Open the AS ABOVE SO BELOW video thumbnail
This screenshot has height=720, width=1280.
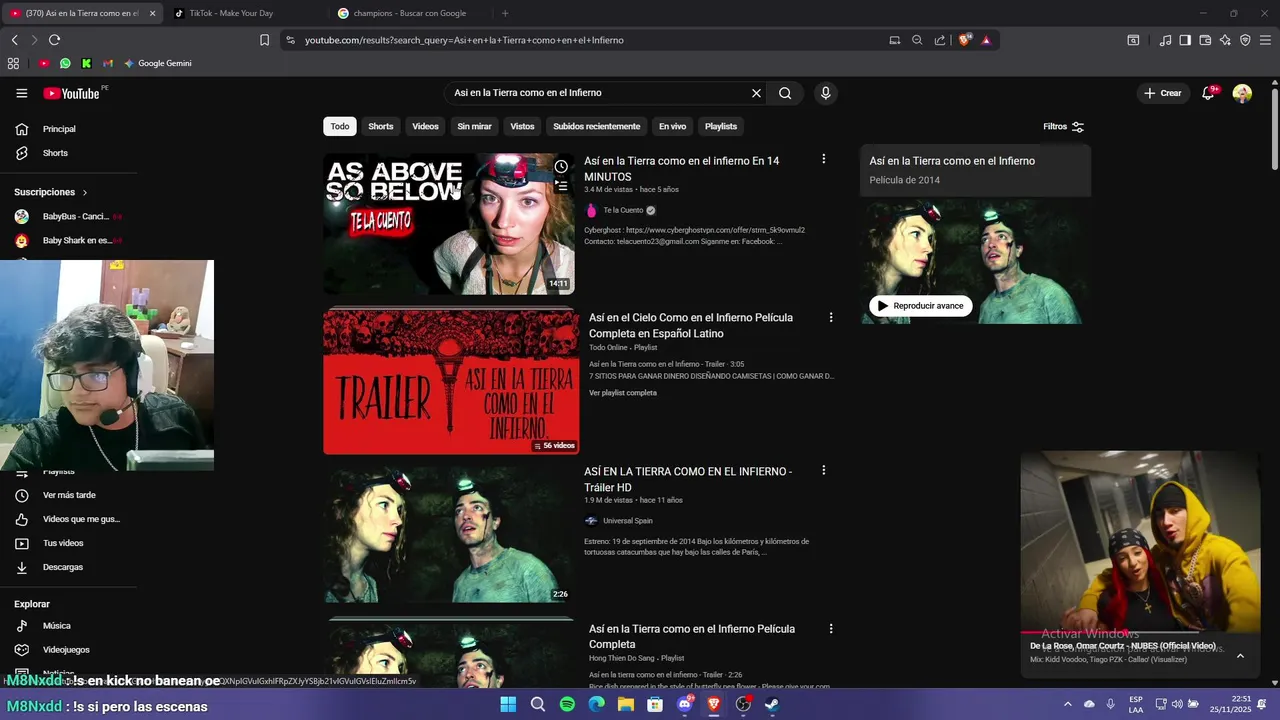coord(449,224)
